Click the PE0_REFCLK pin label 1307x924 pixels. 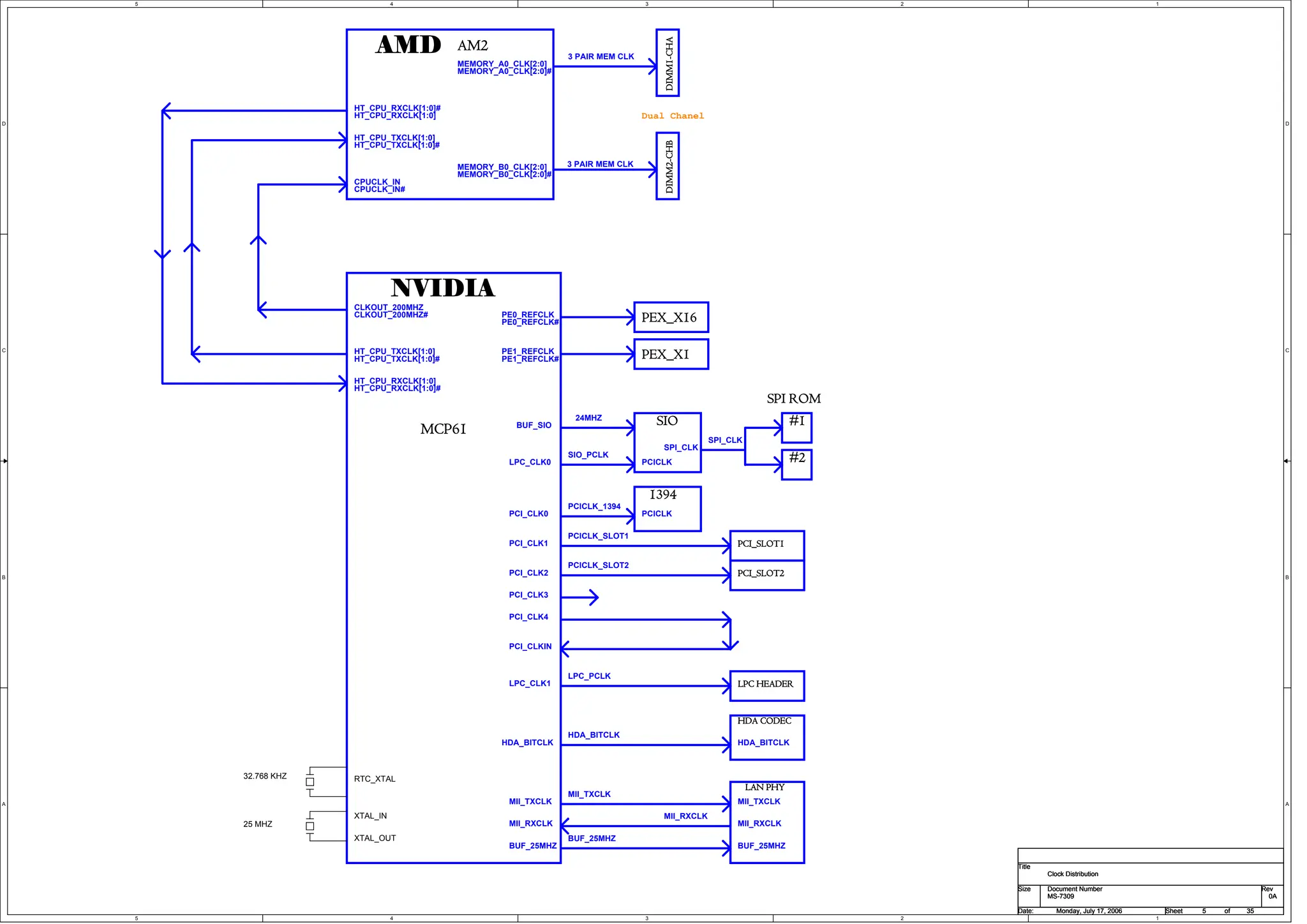pyautogui.click(x=528, y=315)
